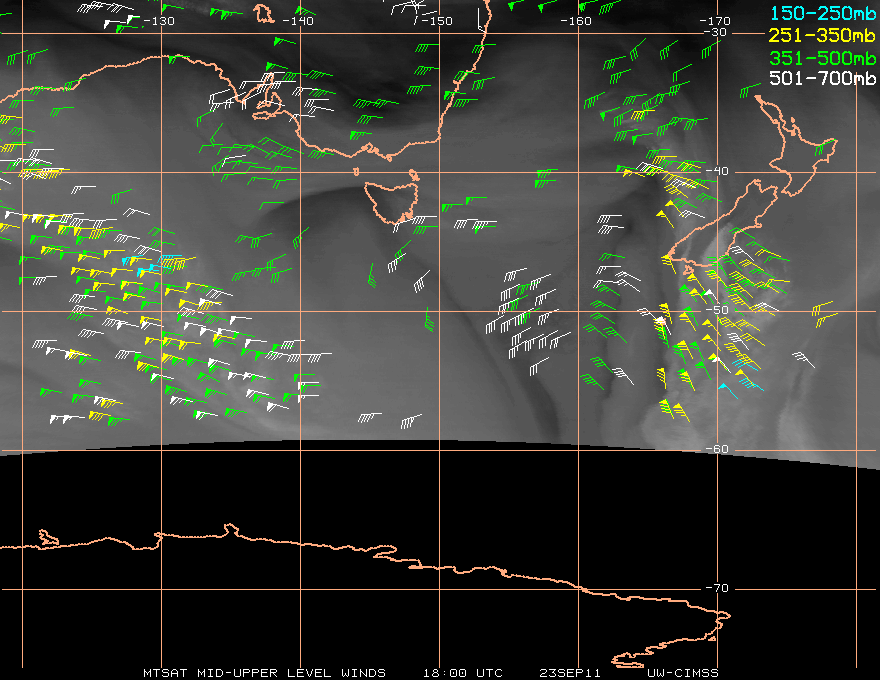Select the 23SEP11 date text
Viewport: 880px width, 680px height.
tap(568, 672)
